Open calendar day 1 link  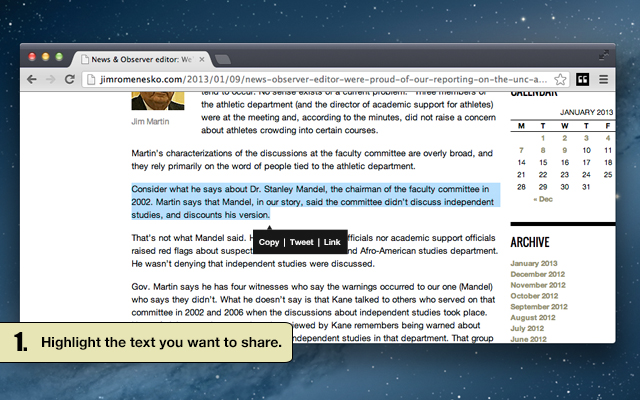pyautogui.click(x=543, y=138)
